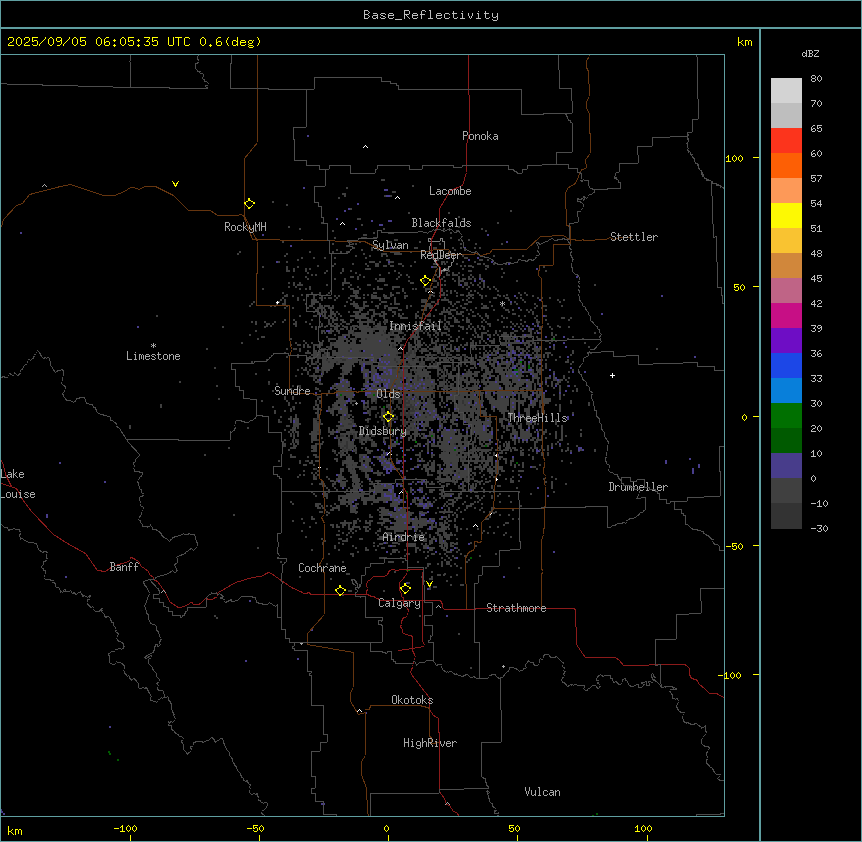Click the Cochrane label
The width and height of the screenshot is (862, 842).
coord(322,568)
